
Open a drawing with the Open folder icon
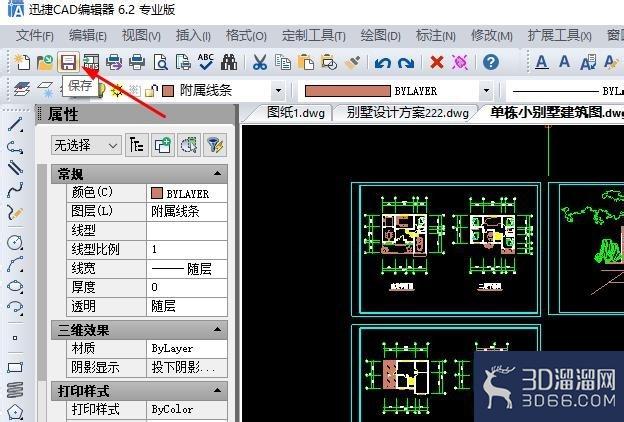[x=45, y=62]
